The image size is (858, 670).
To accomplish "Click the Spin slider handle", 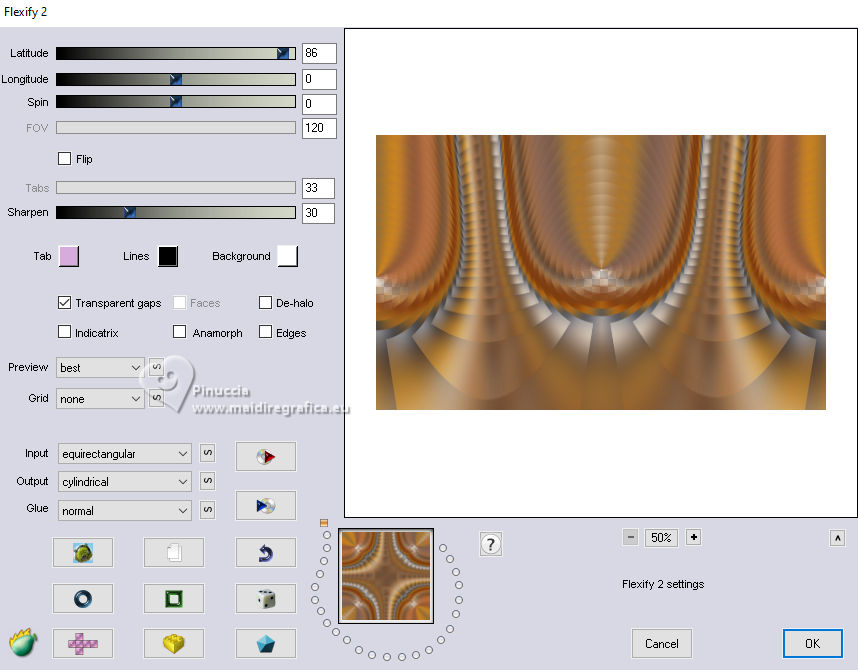I will point(176,102).
